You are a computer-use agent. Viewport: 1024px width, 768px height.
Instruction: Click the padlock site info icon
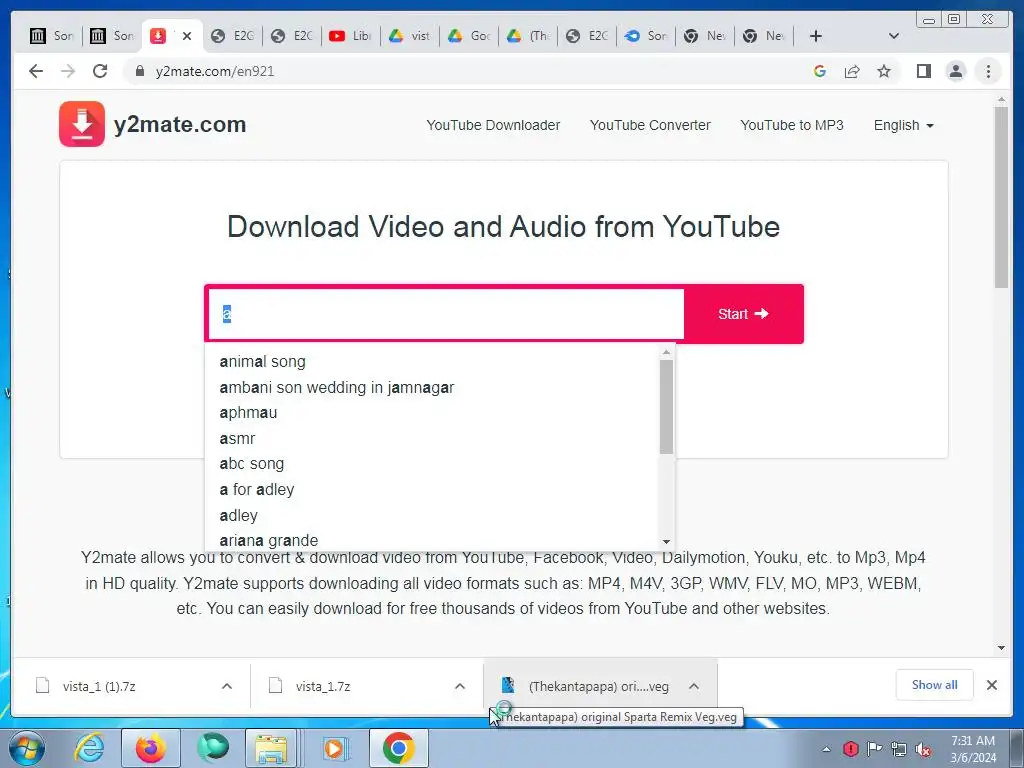click(139, 71)
